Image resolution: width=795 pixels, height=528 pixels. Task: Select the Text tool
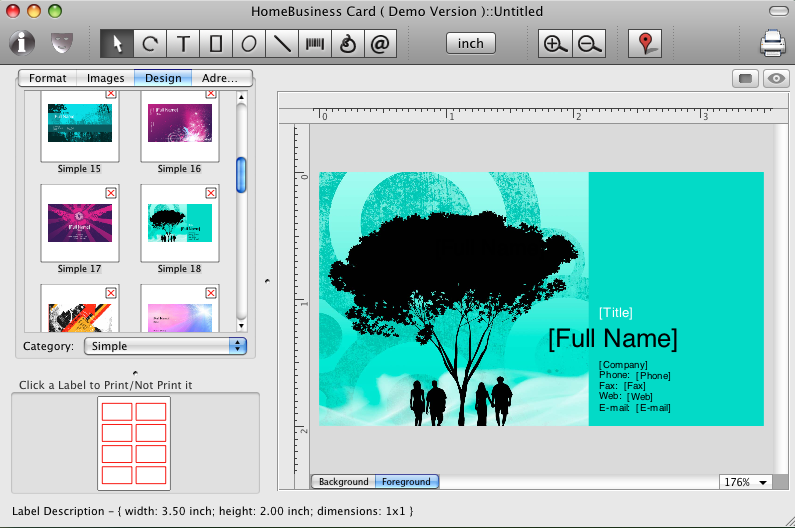[183, 44]
